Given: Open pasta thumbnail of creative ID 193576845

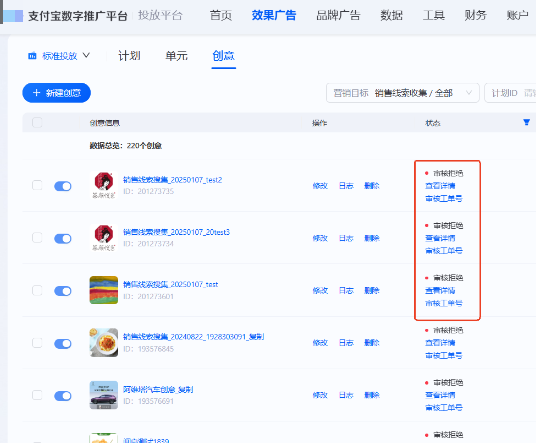Looking at the screenshot, I should pos(104,343).
